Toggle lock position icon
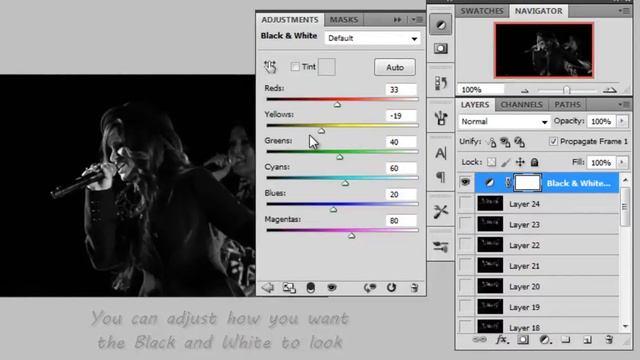This screenshot has height=360, width=640. click(x=520, y=162)
